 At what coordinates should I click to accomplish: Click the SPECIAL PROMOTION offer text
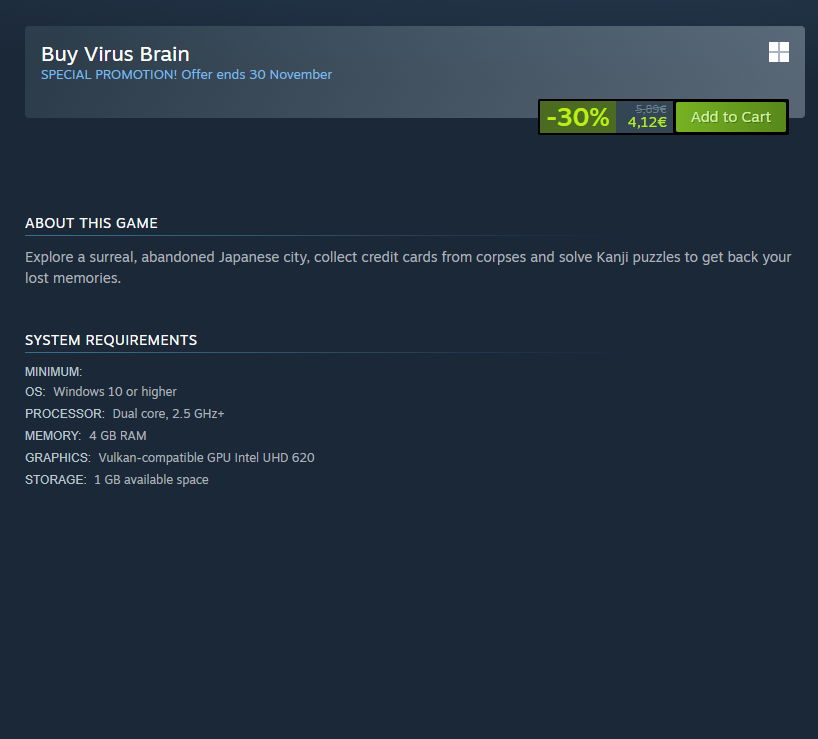click(x=186, y=75)
